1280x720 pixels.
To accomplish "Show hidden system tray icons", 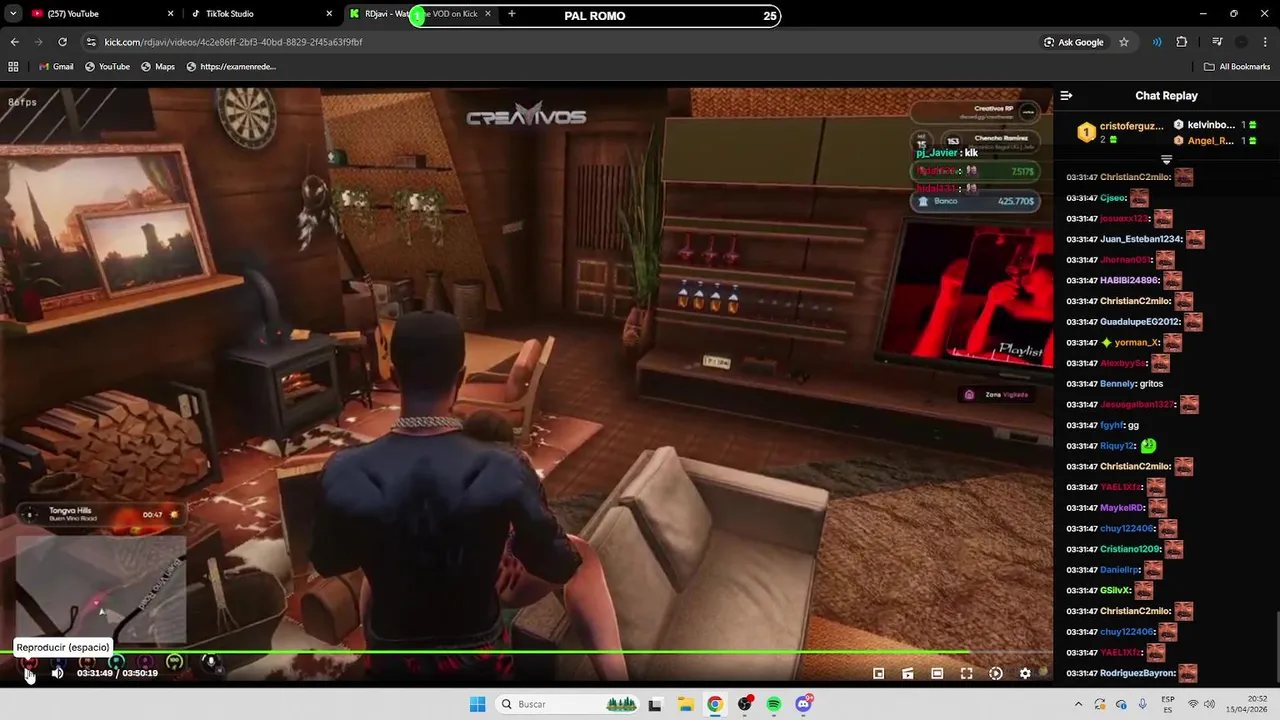I will click(x=1078, y=704).
